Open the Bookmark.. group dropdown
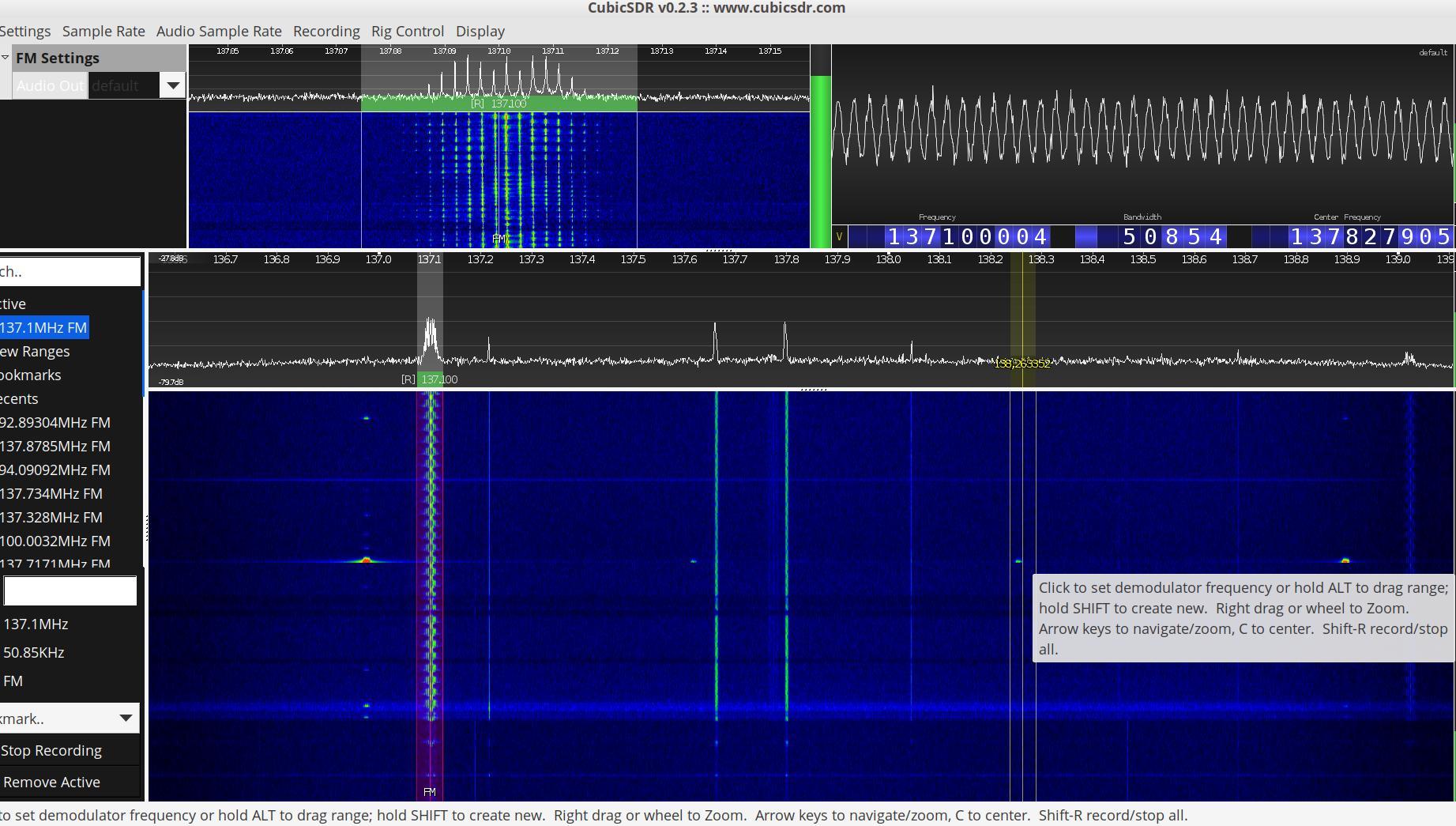The image size is (1456, 826). pos(70,718)
